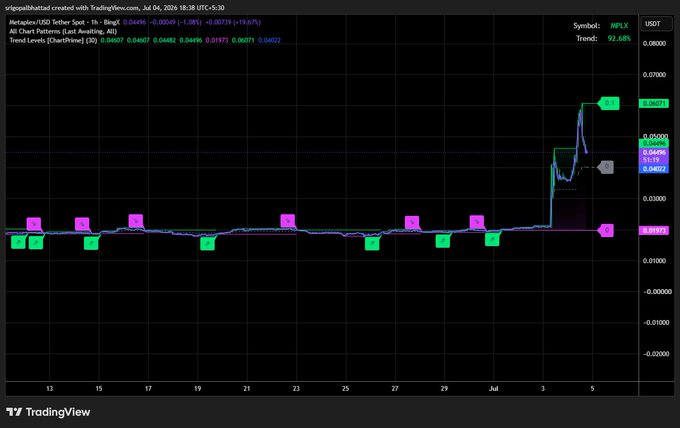This screenshot has height=428, width=680.
Task: Click the 0.03000 price axis value
Action: click(x=654, y=199)
